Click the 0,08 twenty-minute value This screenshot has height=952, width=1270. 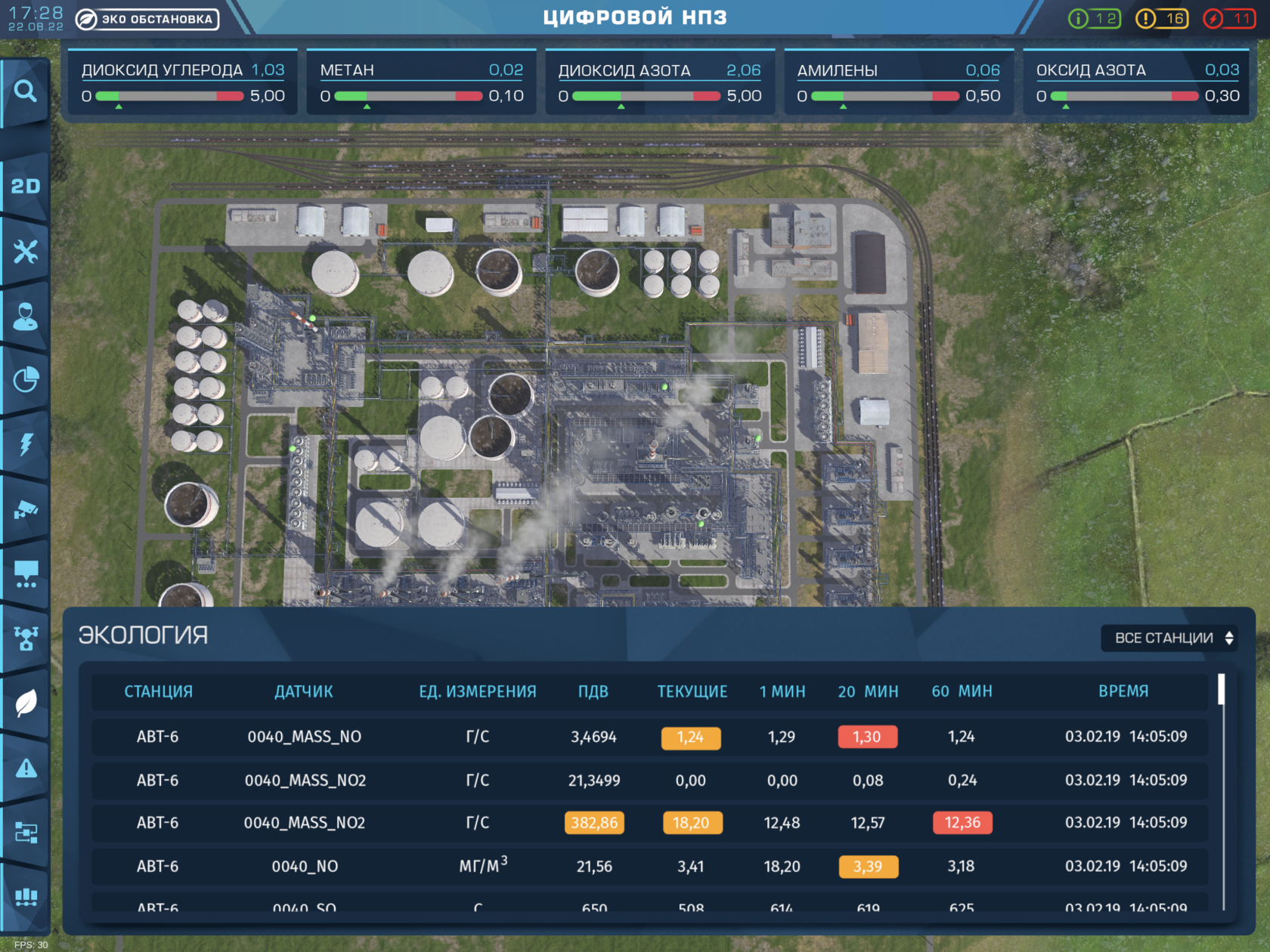868,780
